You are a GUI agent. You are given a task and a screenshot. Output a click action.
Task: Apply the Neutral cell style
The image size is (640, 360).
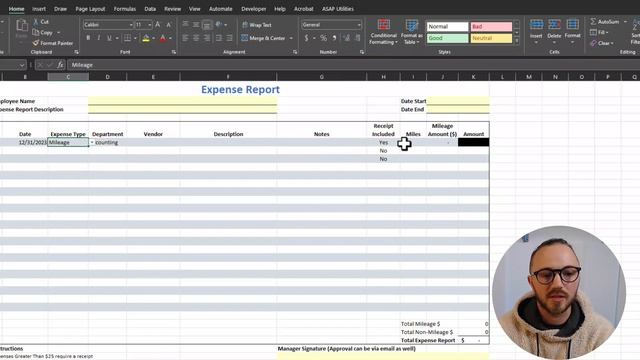[x=491, y=38]
